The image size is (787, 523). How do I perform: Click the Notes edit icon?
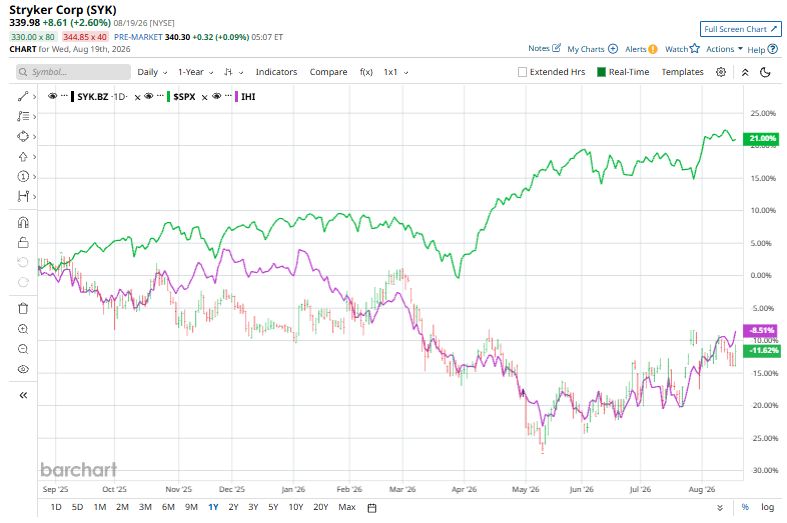[x=556, y=48]
